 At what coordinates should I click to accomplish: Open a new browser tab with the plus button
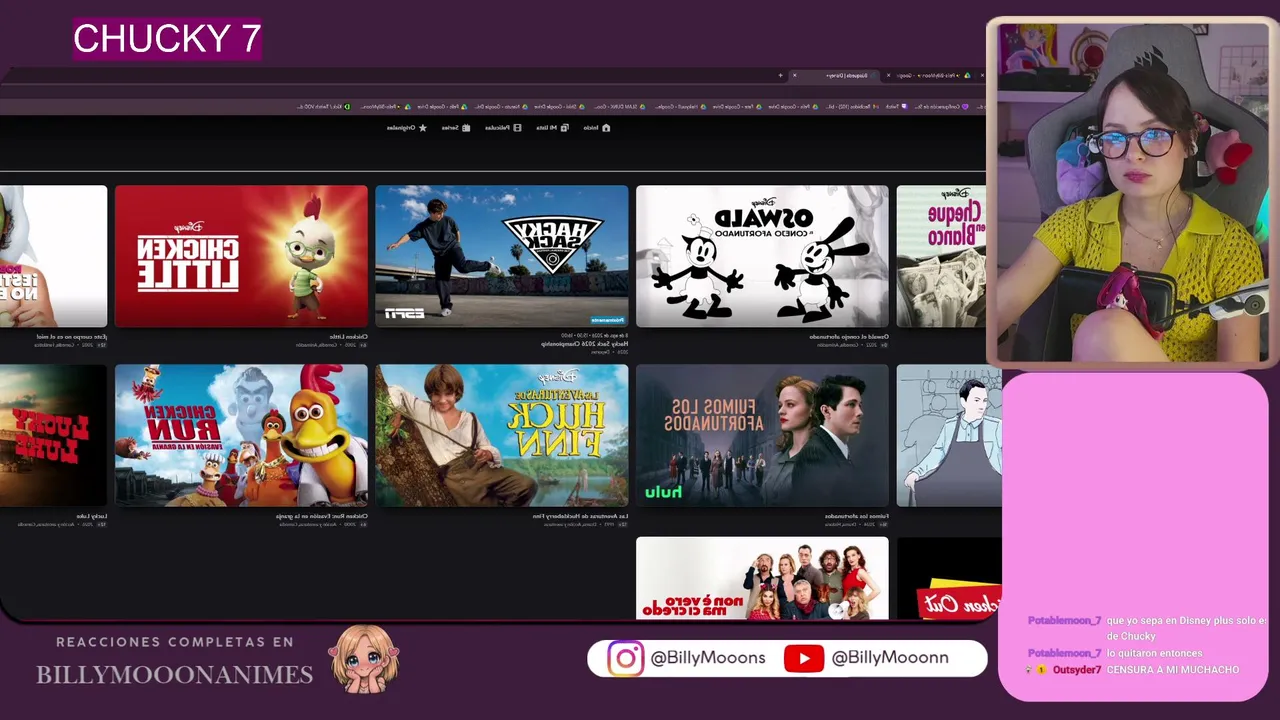coord(781,75)
